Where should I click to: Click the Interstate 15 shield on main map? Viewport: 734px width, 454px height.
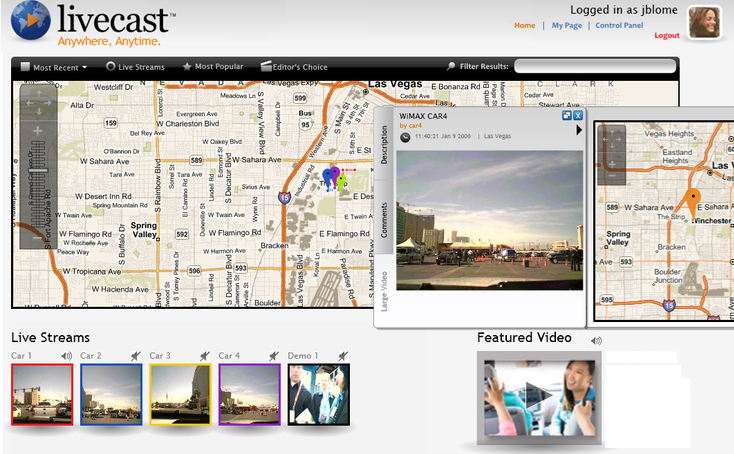284,198
